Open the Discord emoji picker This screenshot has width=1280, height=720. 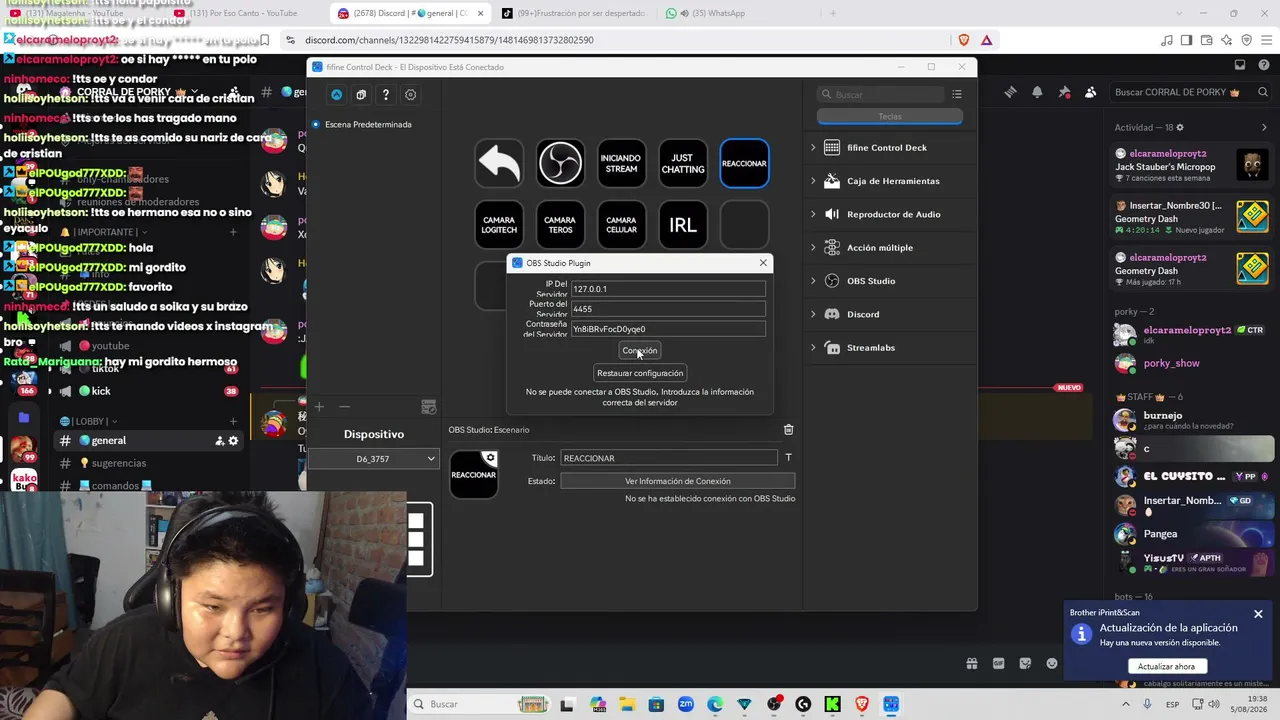coord(1051,663)
